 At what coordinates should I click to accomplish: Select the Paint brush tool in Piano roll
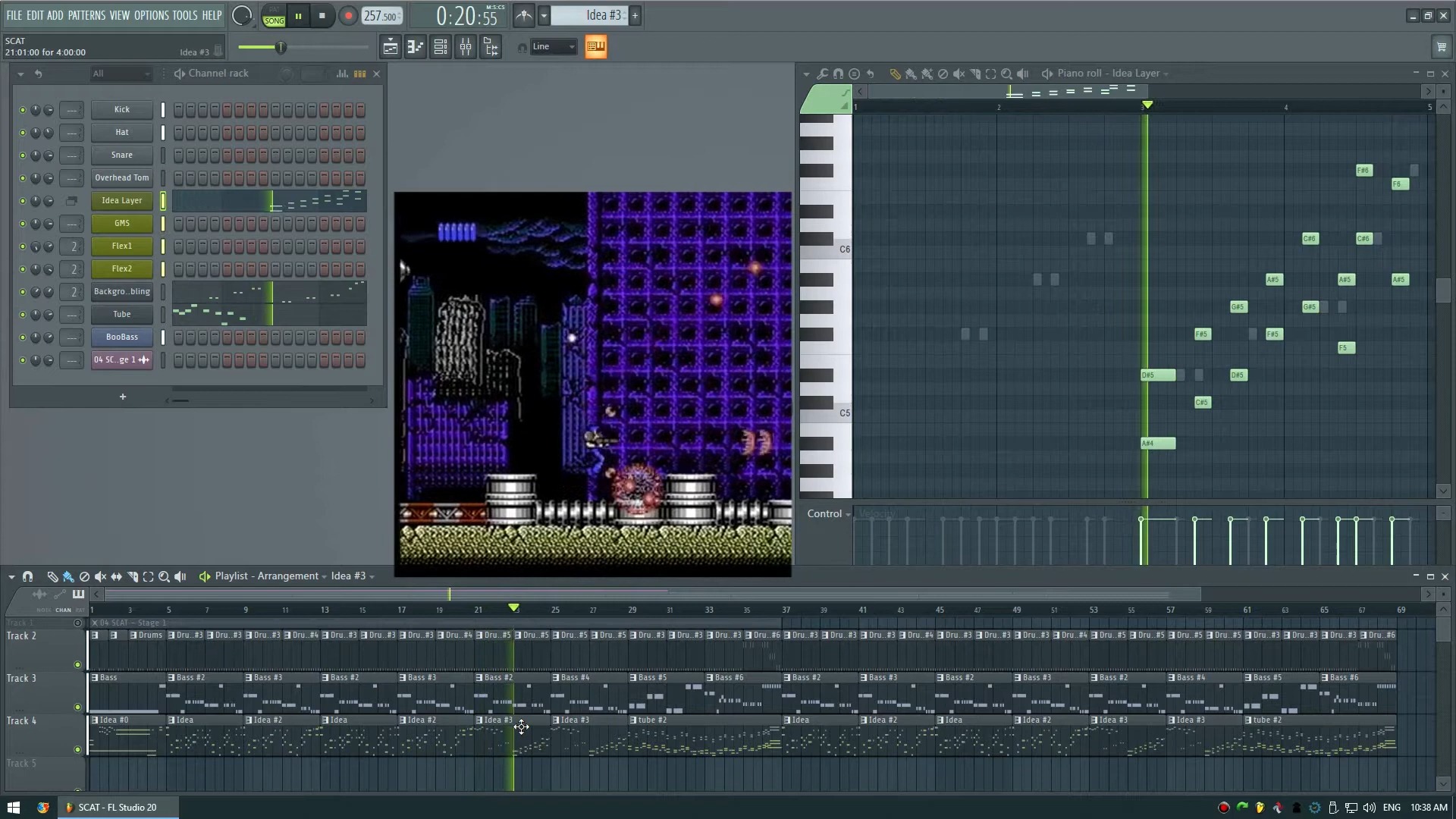[x=911, y=74]
